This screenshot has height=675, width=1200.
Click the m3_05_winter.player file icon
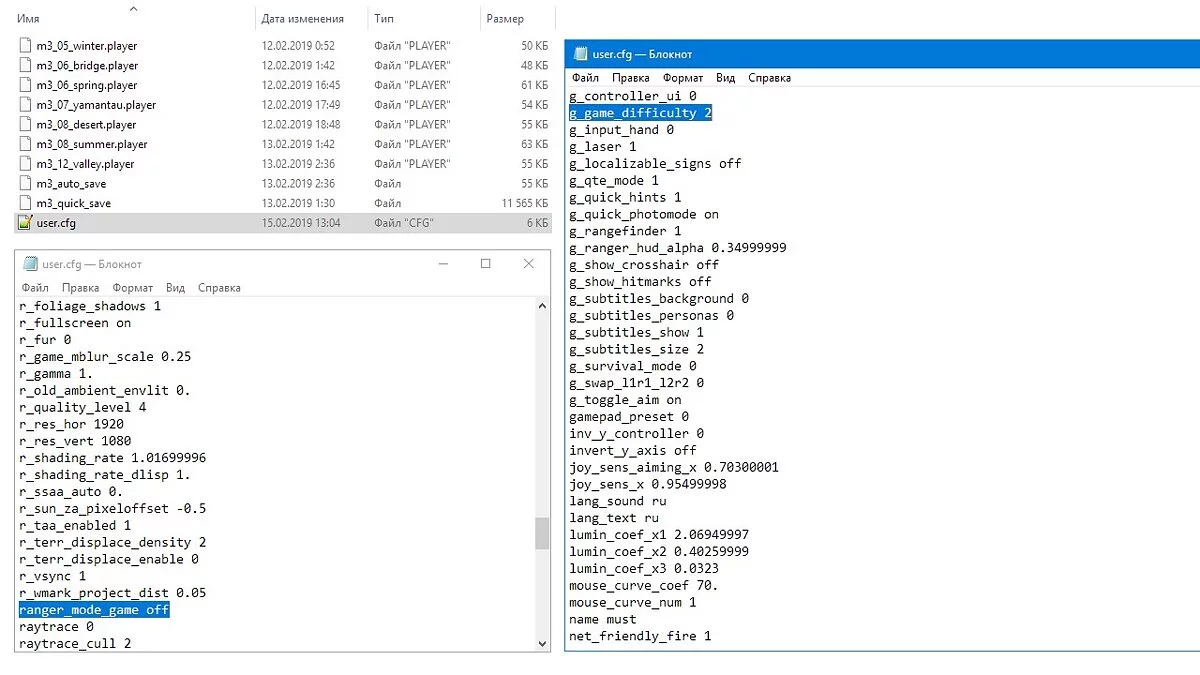click(x=26, y=46)
